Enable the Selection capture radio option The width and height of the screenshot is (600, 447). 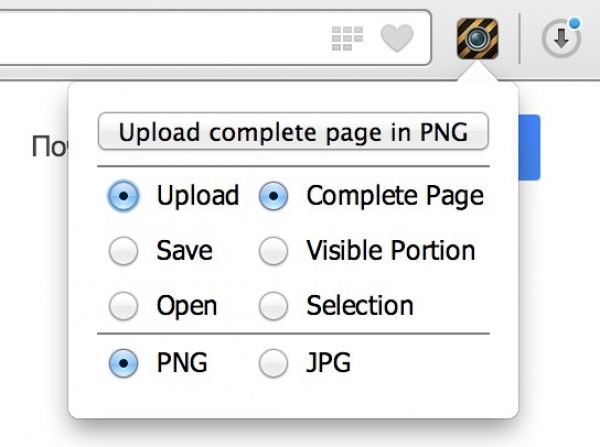pos(273,305)
